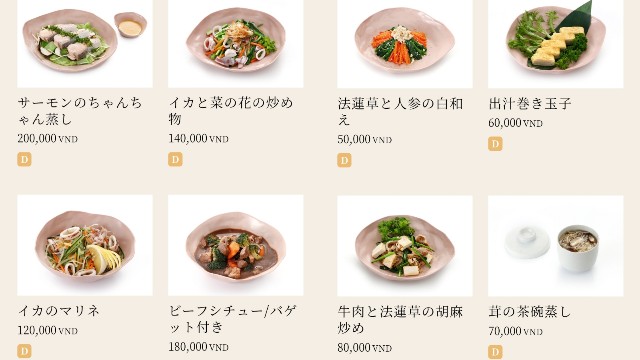Select the 茸の茶碗蒸し title
The image size is (640, 360).
[530, 312]
